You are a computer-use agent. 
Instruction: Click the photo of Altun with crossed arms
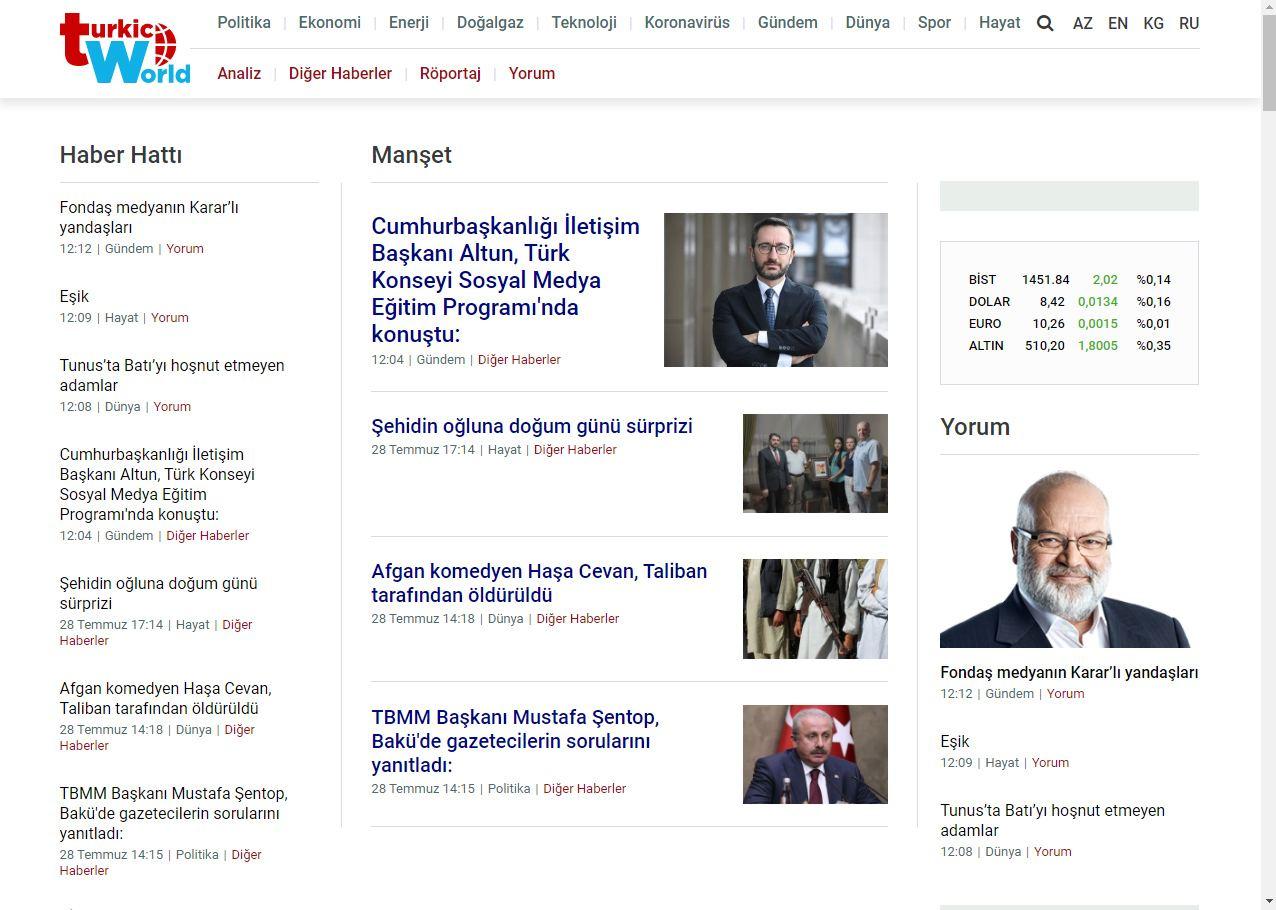(x=776, y=290)
